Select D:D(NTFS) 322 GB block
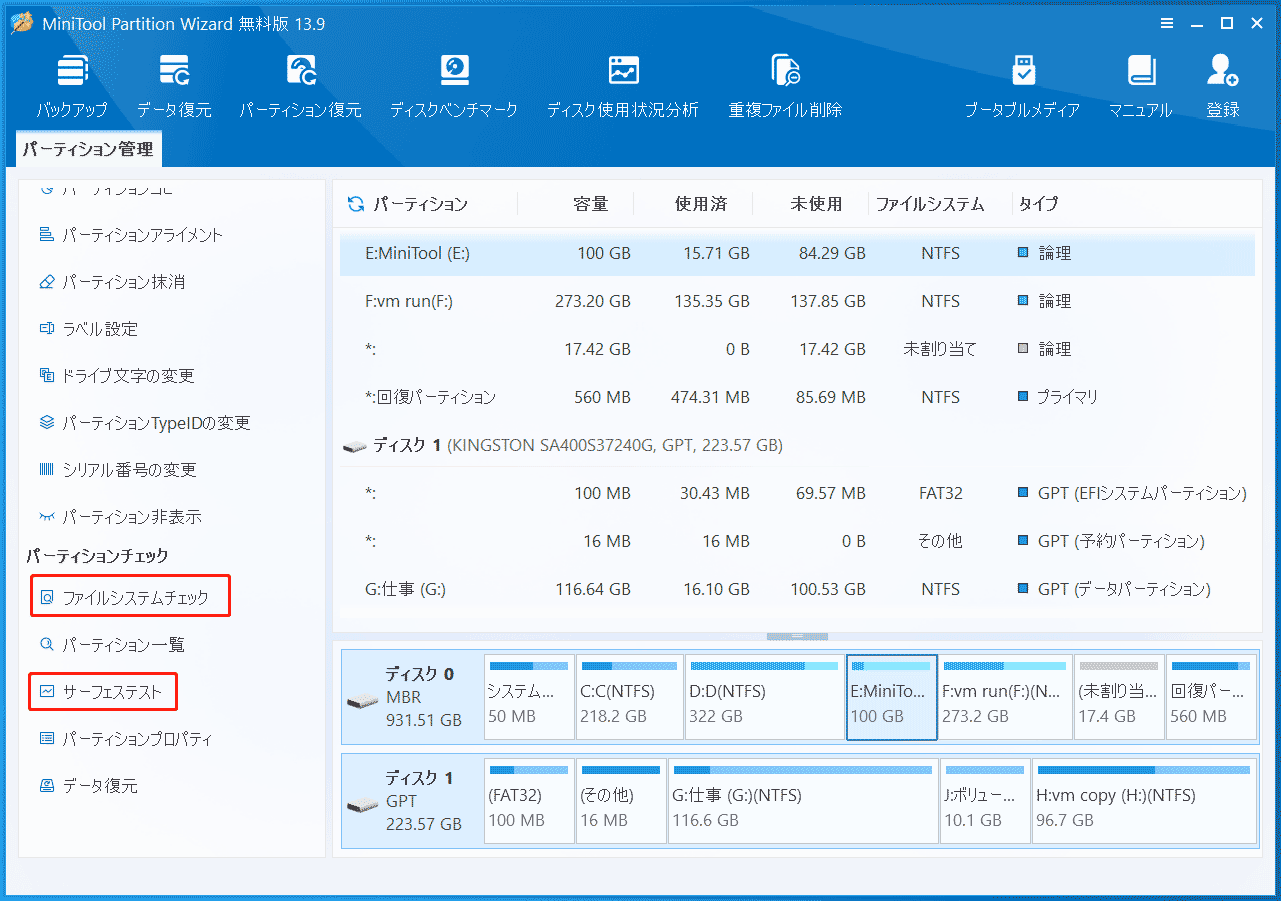 click(765, 697)
